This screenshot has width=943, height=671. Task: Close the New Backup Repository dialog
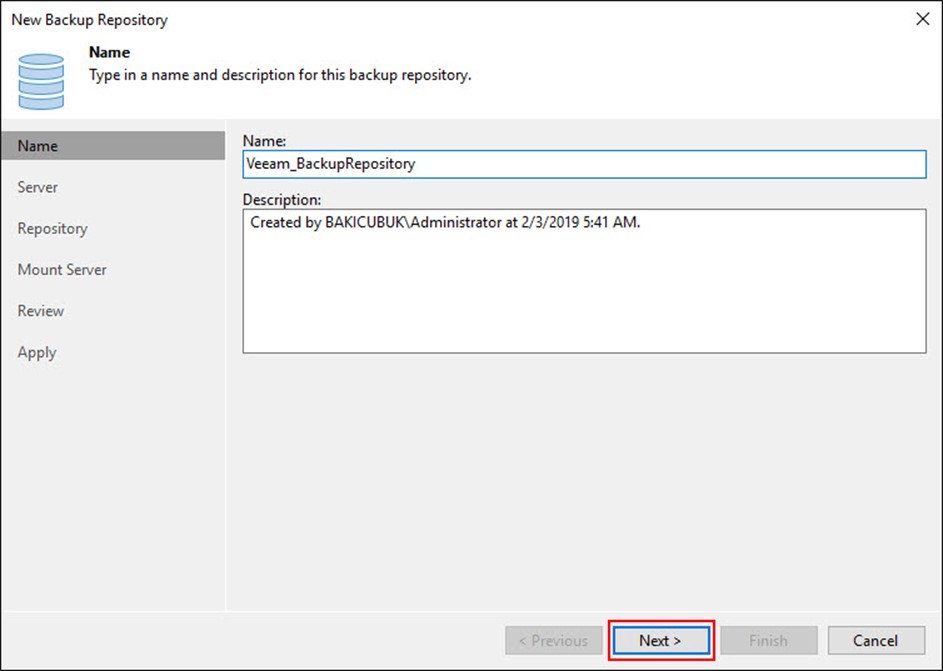click(x=921, y=19)
